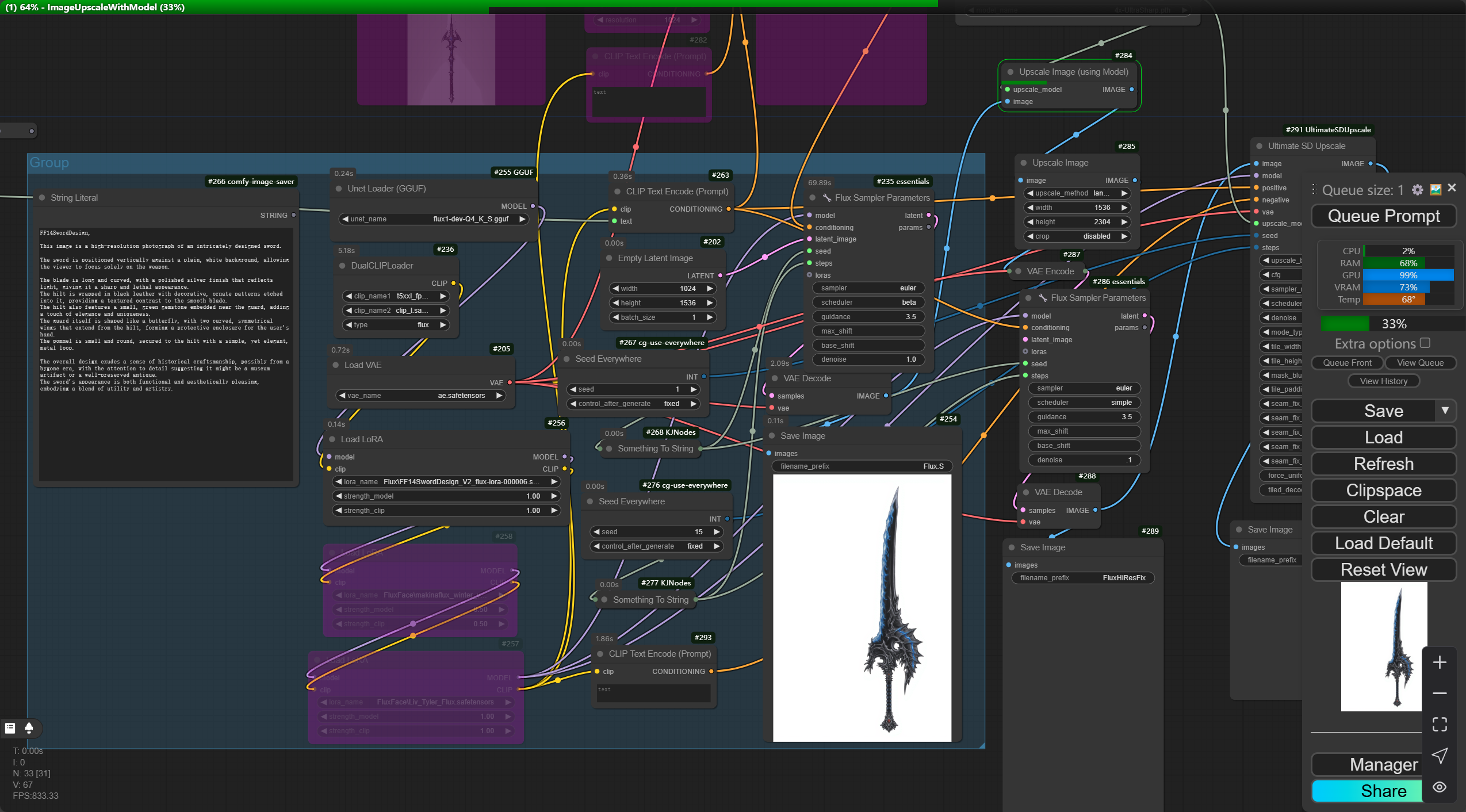Collapse the Load LoRA node via its dot

click(x=332, y=439)
